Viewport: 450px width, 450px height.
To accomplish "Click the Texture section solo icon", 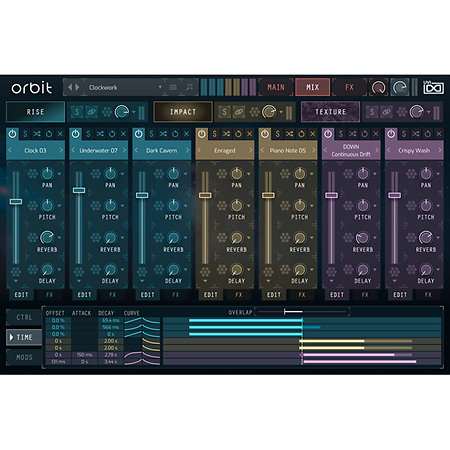I will pos(372,112).
